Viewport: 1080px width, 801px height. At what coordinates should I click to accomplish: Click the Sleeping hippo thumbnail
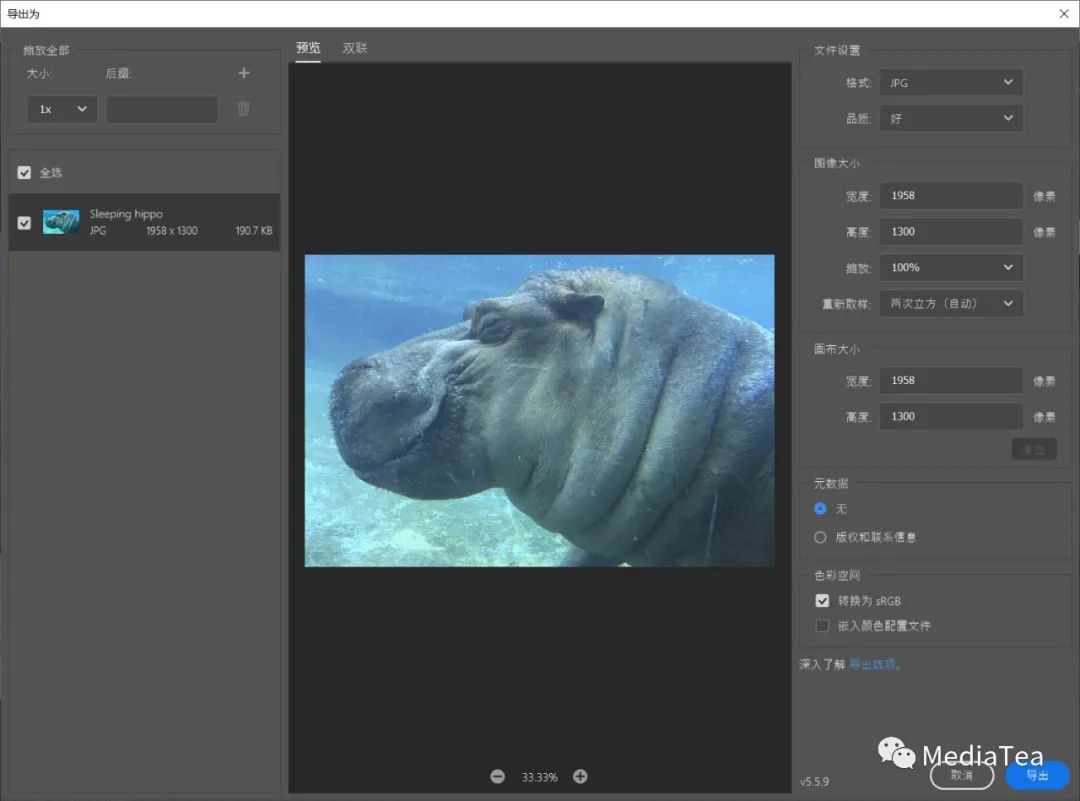pyautogui.click(x=61, y=222)
